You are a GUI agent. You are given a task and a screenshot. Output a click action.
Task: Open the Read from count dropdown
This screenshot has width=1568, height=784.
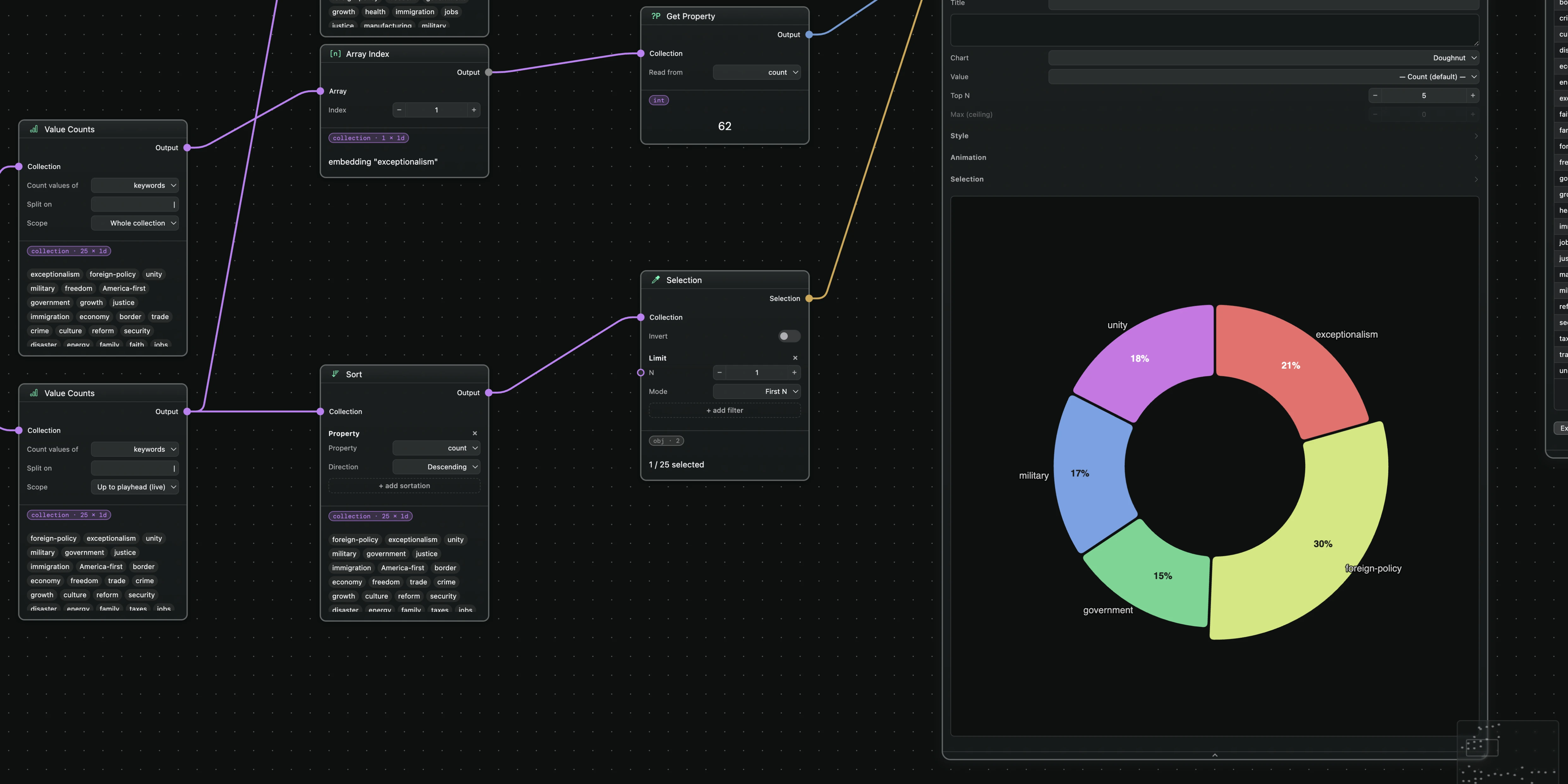[x=756, y=72]
